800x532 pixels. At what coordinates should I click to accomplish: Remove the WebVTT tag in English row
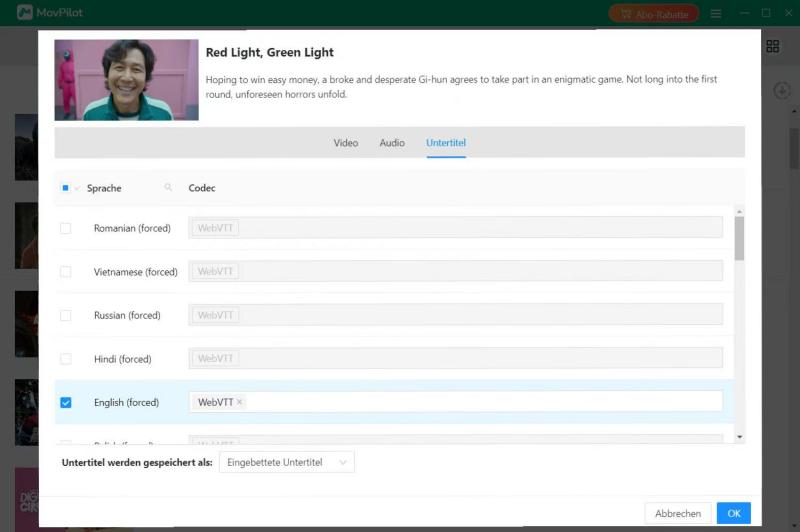pyautogui.click(x=239, y=402)
